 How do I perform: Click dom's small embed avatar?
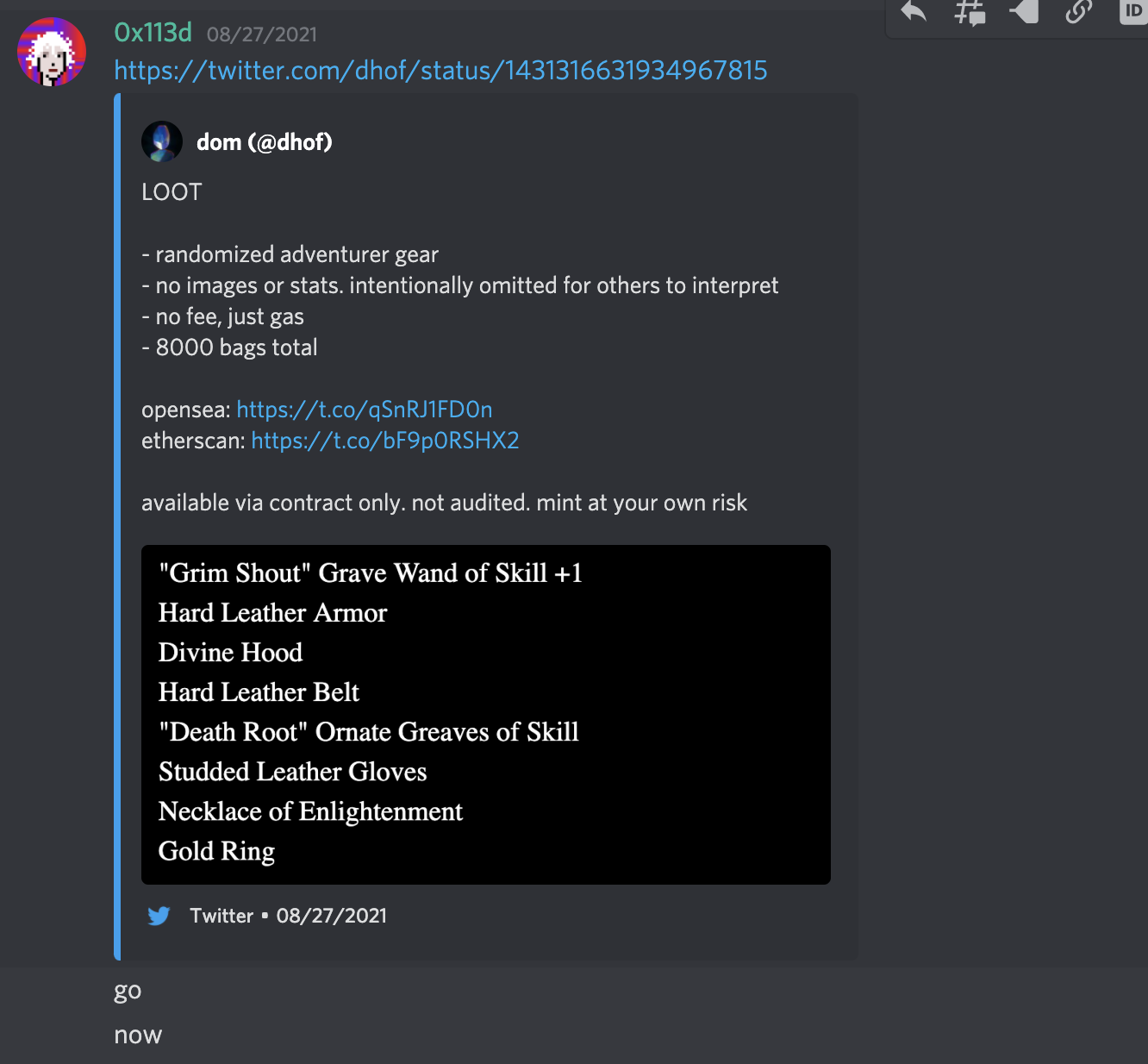click(x=162, y=142)
